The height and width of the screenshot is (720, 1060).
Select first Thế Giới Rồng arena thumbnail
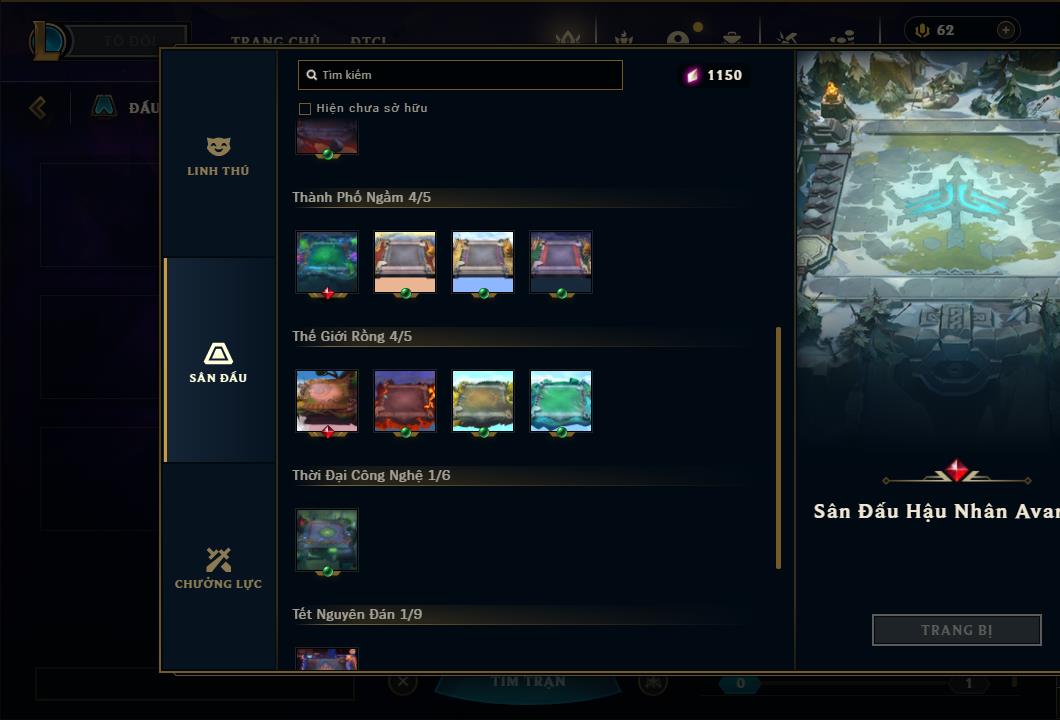click(327, 401)
